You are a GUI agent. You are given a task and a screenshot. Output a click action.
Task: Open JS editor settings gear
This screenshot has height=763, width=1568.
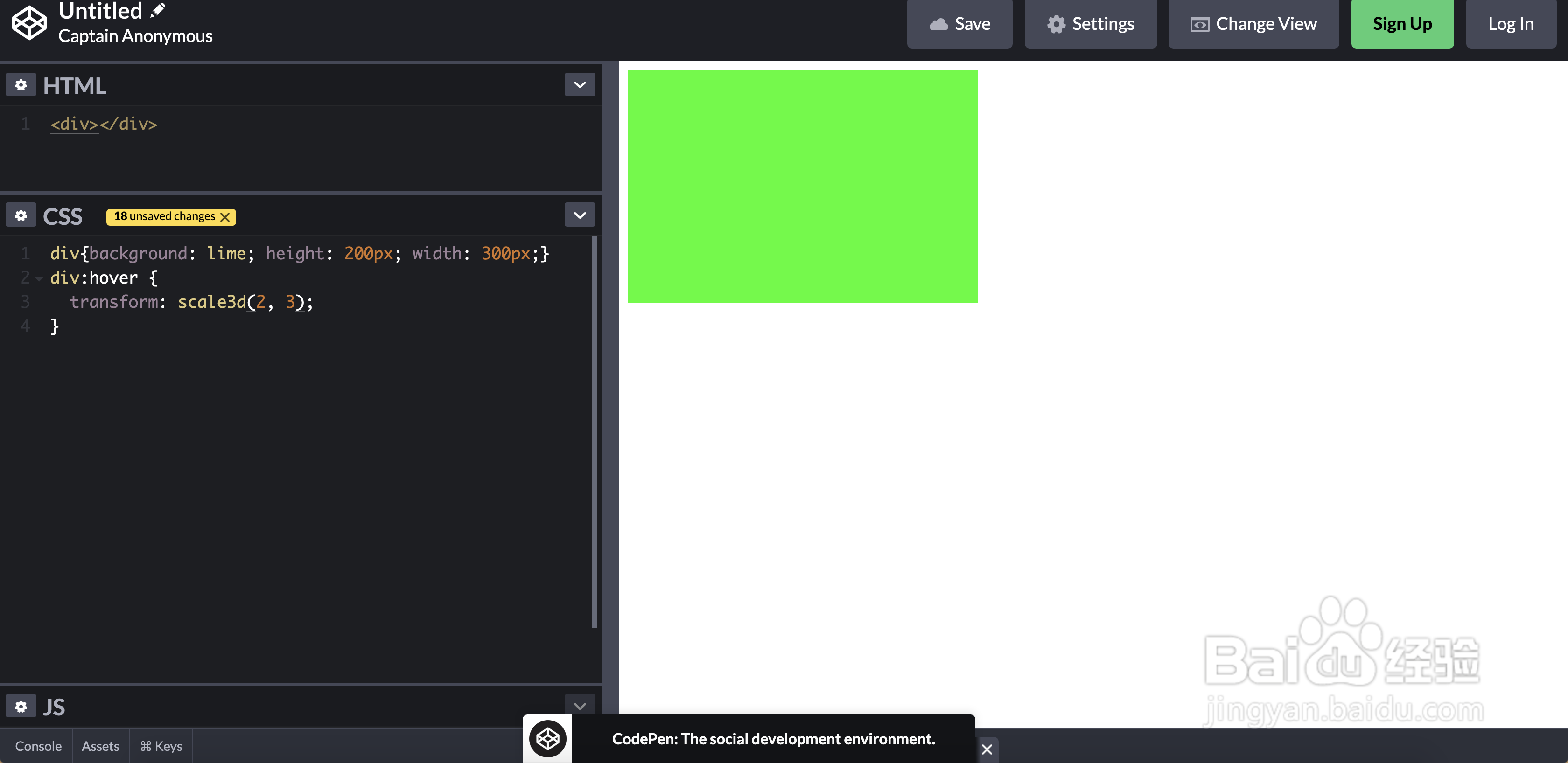(21, 707)
